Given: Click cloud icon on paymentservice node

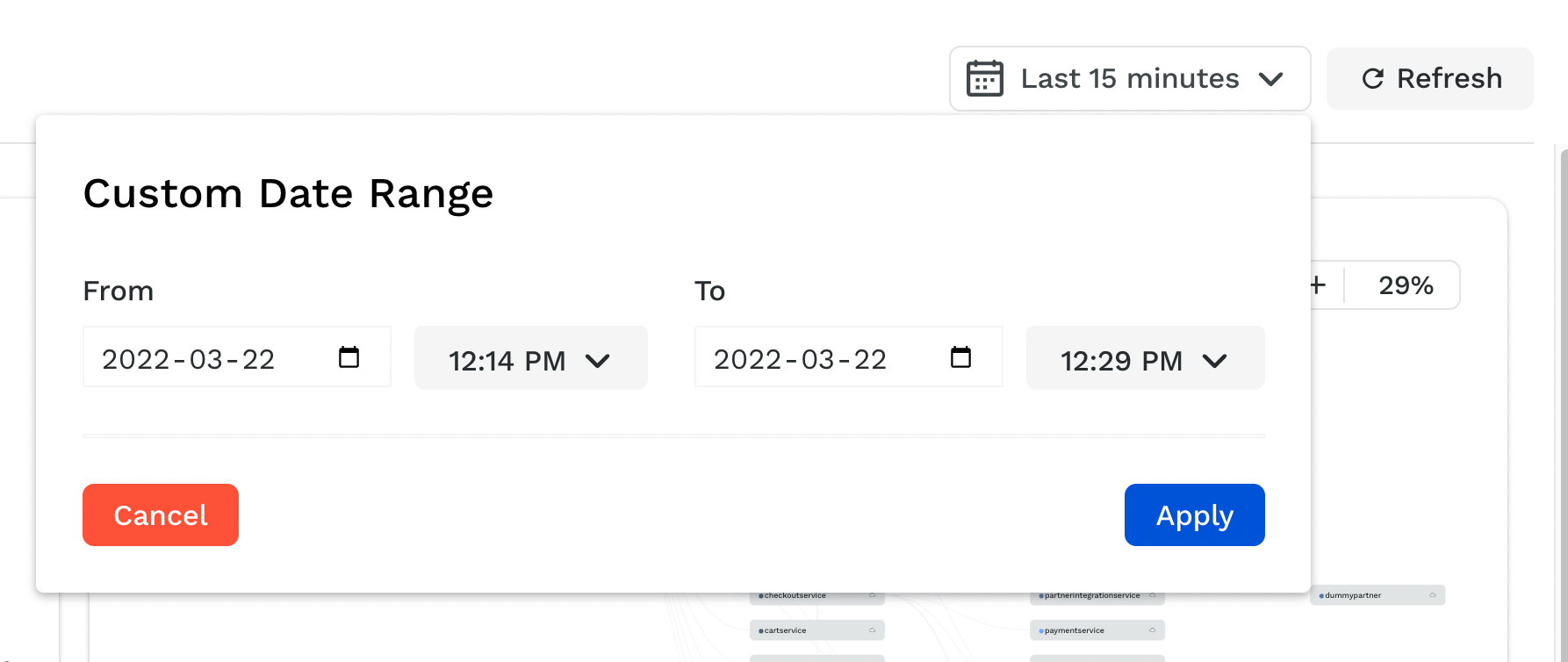Looking at the screenshot, I should click(x=1152, y=630).
